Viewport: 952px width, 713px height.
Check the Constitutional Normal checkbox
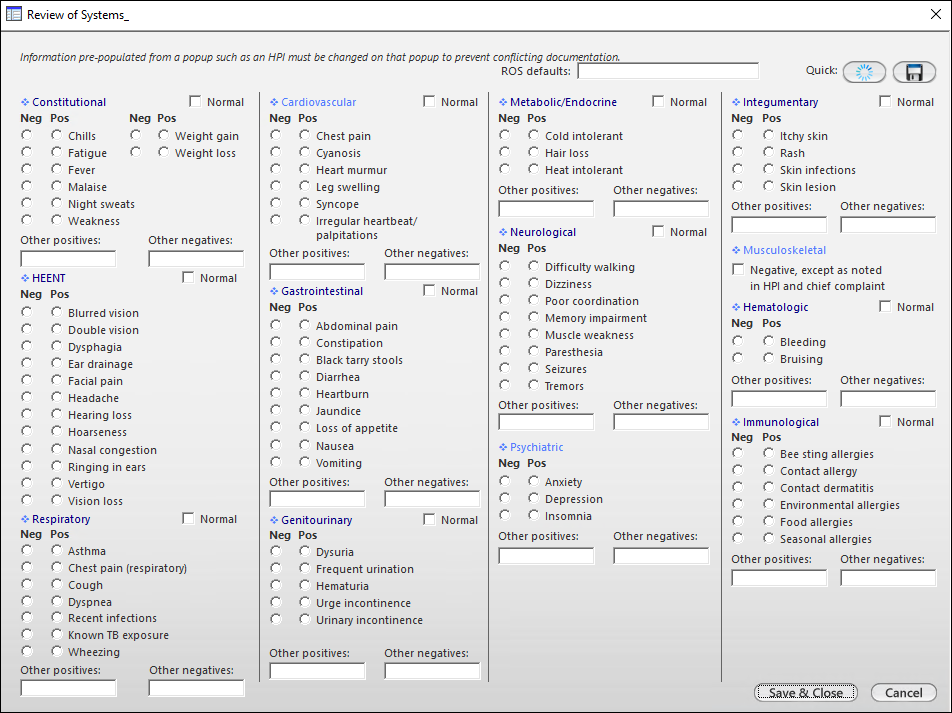pos(195,101)
